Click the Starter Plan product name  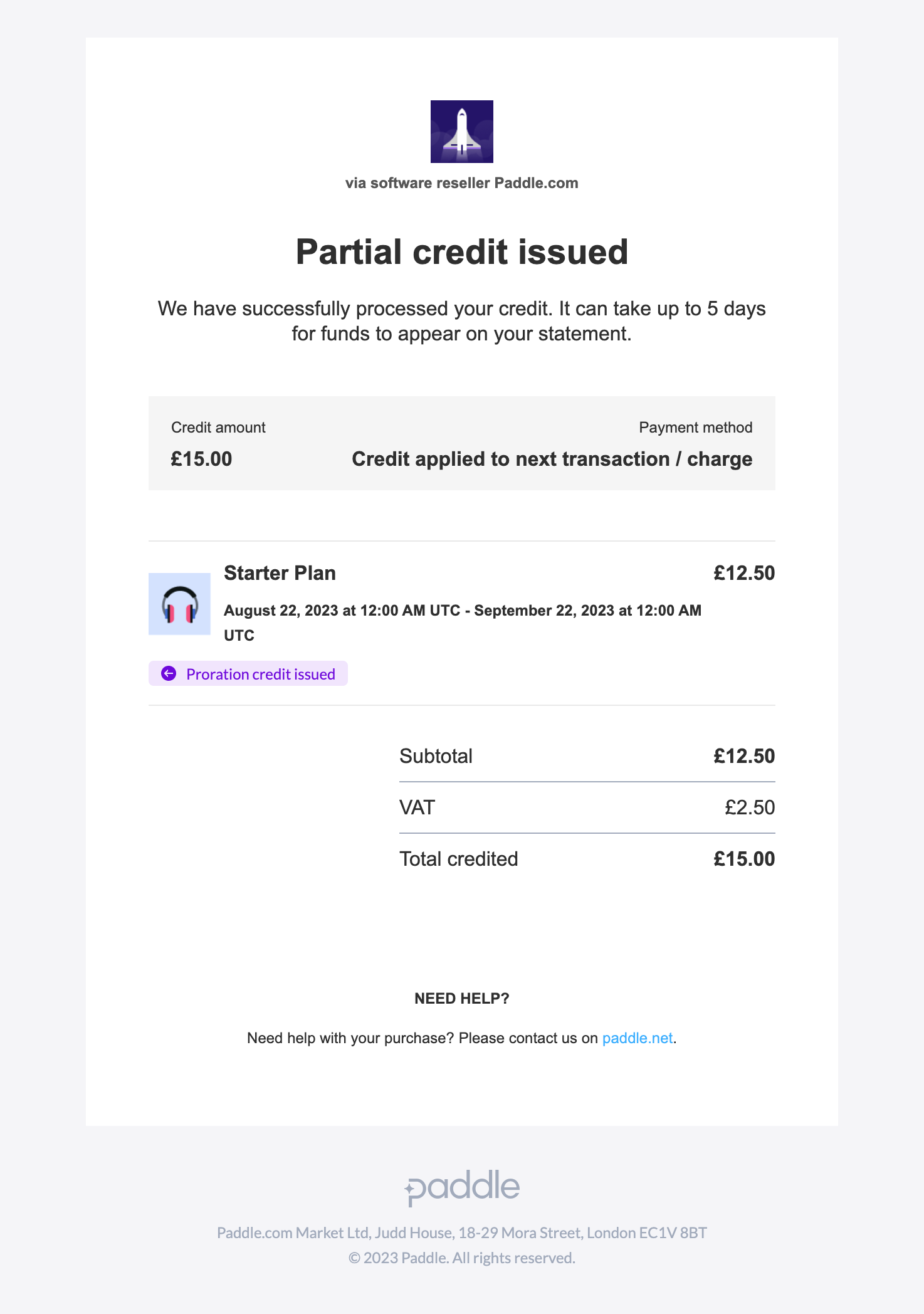click(x=280, y=573)
